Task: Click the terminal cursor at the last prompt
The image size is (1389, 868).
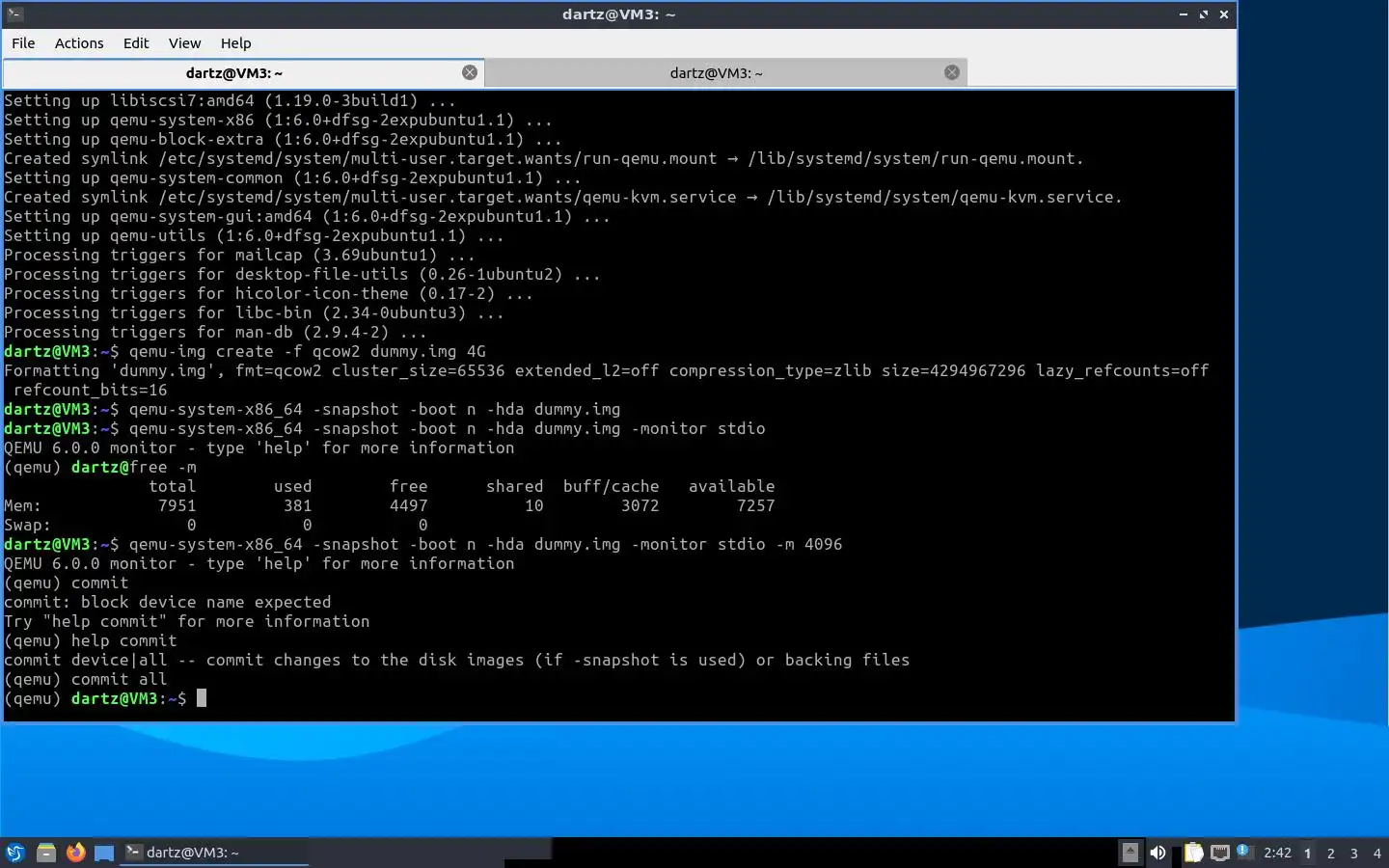Action: 202,698
